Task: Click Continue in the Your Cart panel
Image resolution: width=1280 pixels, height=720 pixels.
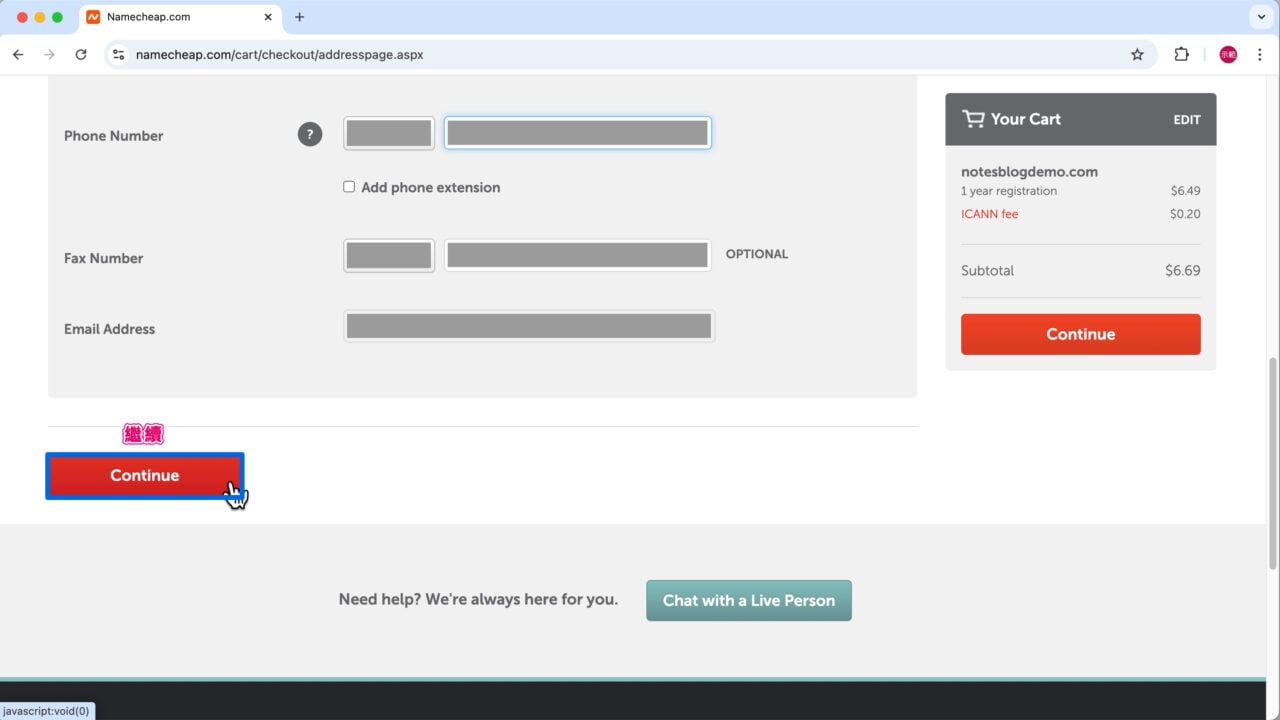Action: (x=1080, y=334)
